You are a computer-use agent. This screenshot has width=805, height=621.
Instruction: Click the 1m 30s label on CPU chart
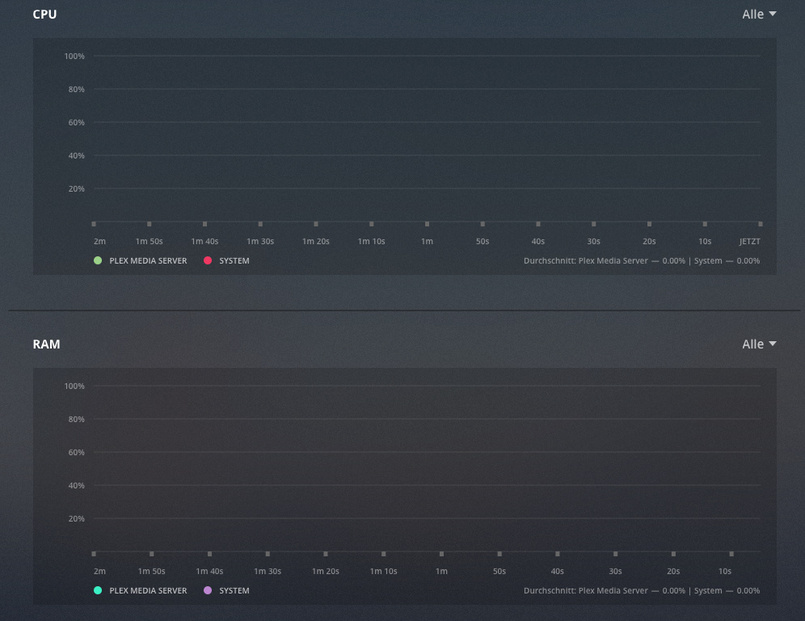pyautogui.click(x=260, y=241)
